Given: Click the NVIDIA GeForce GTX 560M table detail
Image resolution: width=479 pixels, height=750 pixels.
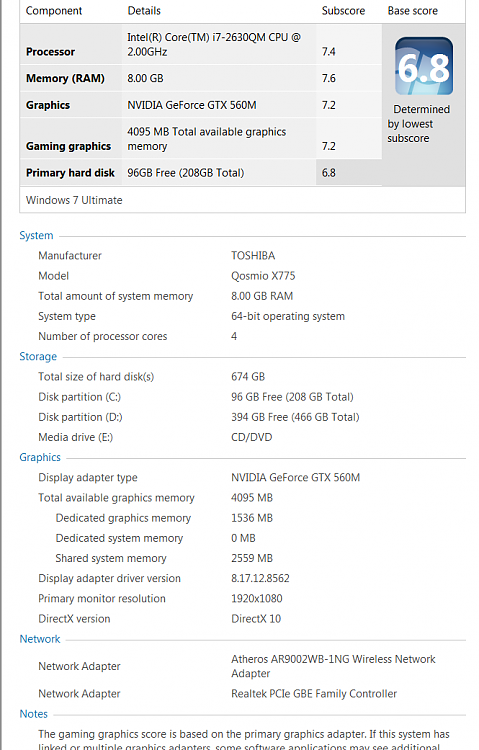Looking at the screenshot, I should [x=191, y=105].
